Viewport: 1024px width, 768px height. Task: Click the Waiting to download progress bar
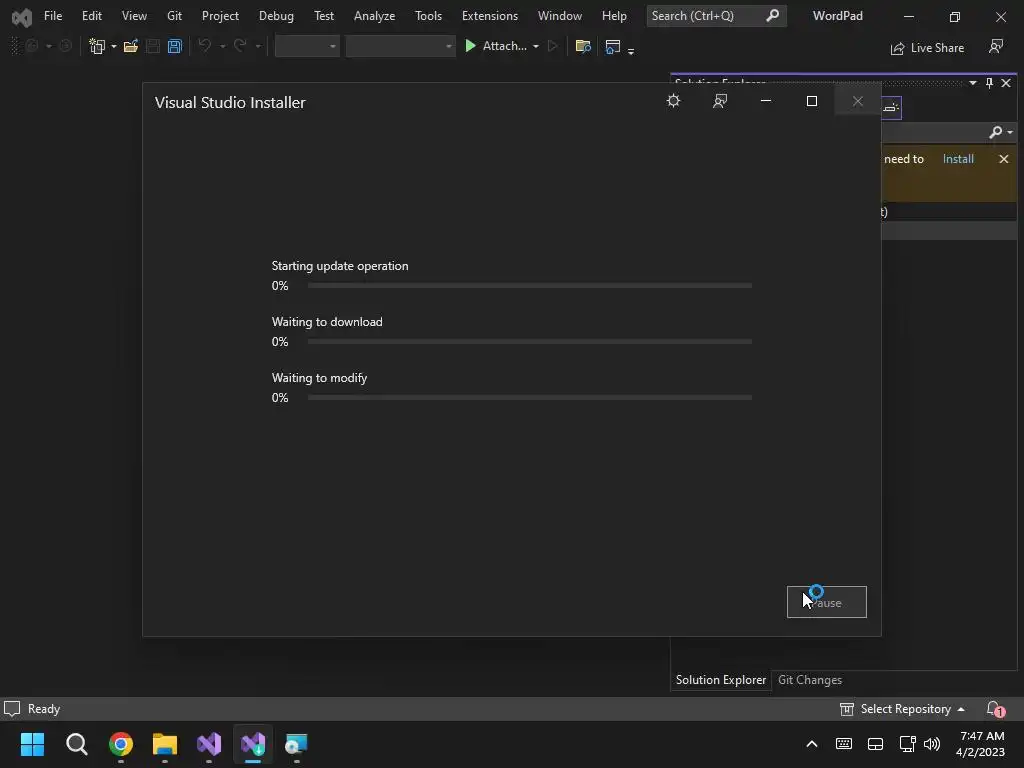pos(530,342)
